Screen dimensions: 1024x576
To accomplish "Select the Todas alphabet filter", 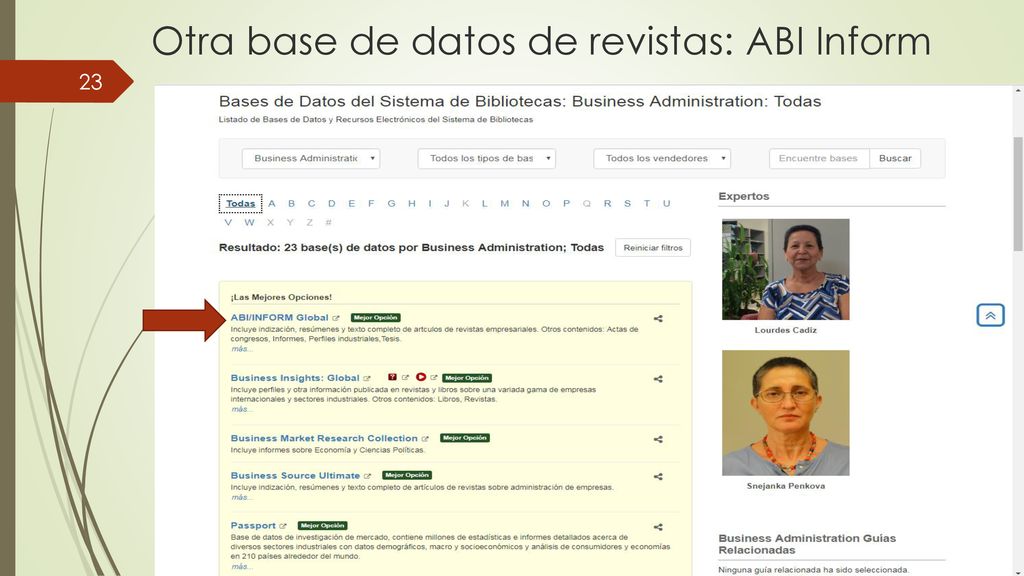I will pyautogui.click(x=240, y=204).
